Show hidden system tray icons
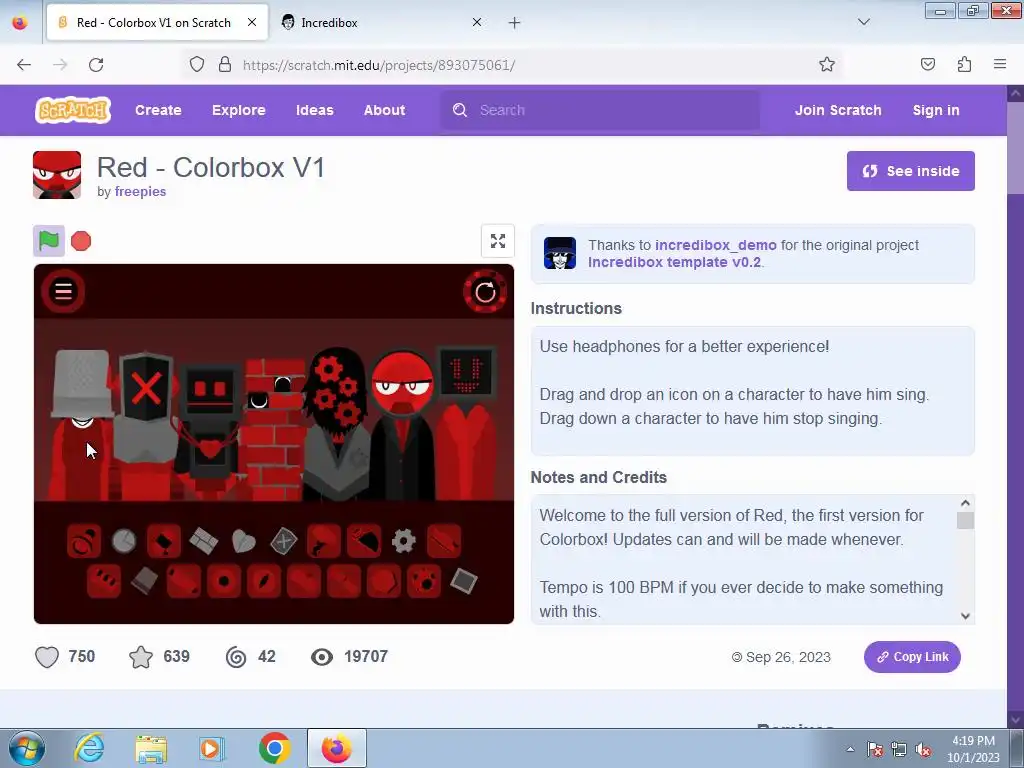 (x=850, y=749)
